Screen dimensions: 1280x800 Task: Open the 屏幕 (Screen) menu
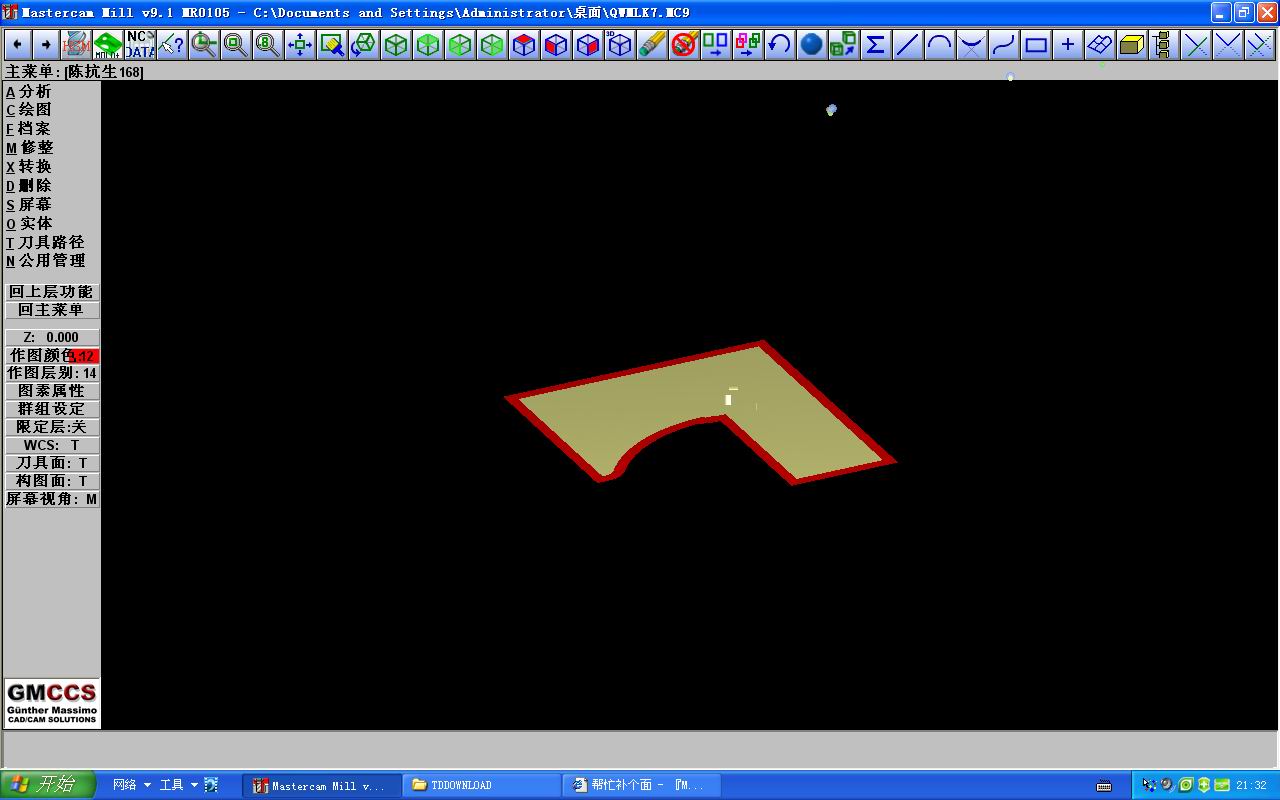click(28, 205)
